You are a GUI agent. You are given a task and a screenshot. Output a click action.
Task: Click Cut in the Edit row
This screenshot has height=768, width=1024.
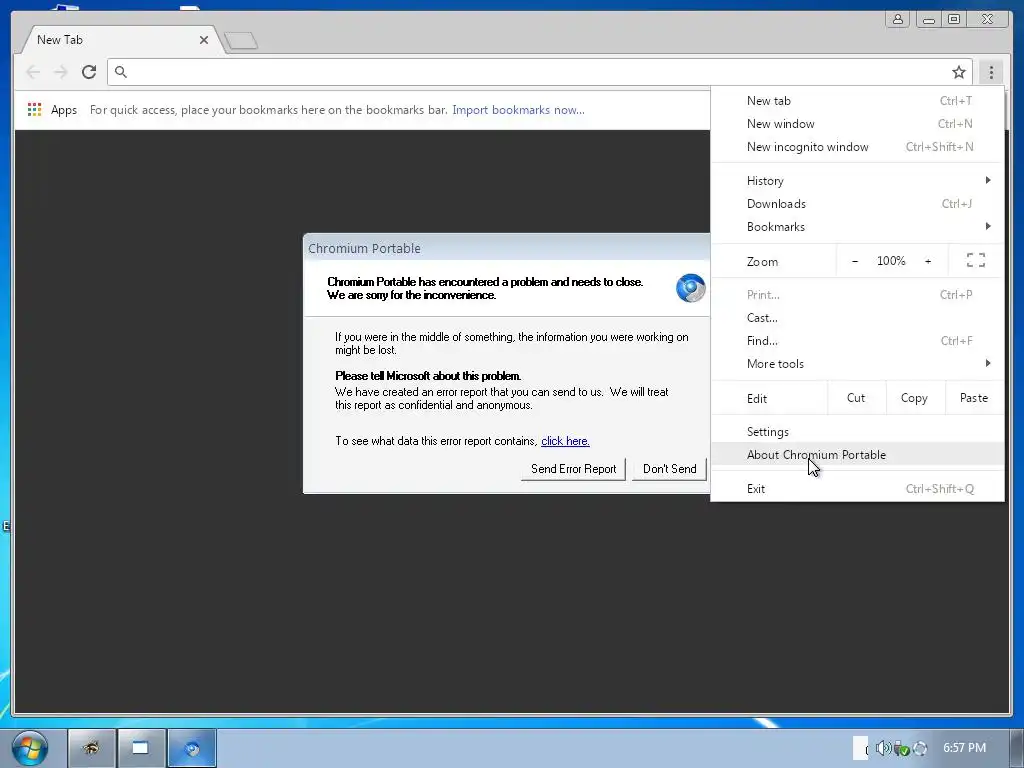[x=856, y=398]
